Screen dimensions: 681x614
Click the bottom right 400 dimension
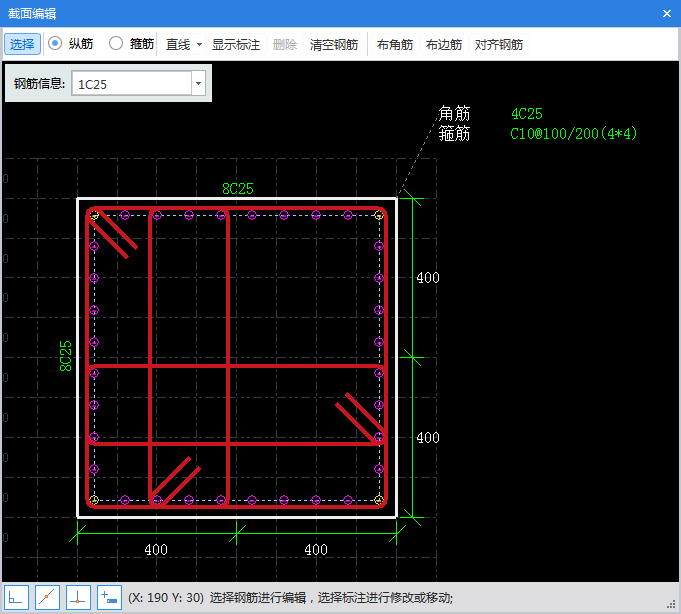pyautogui.click(x=316, y=550)
